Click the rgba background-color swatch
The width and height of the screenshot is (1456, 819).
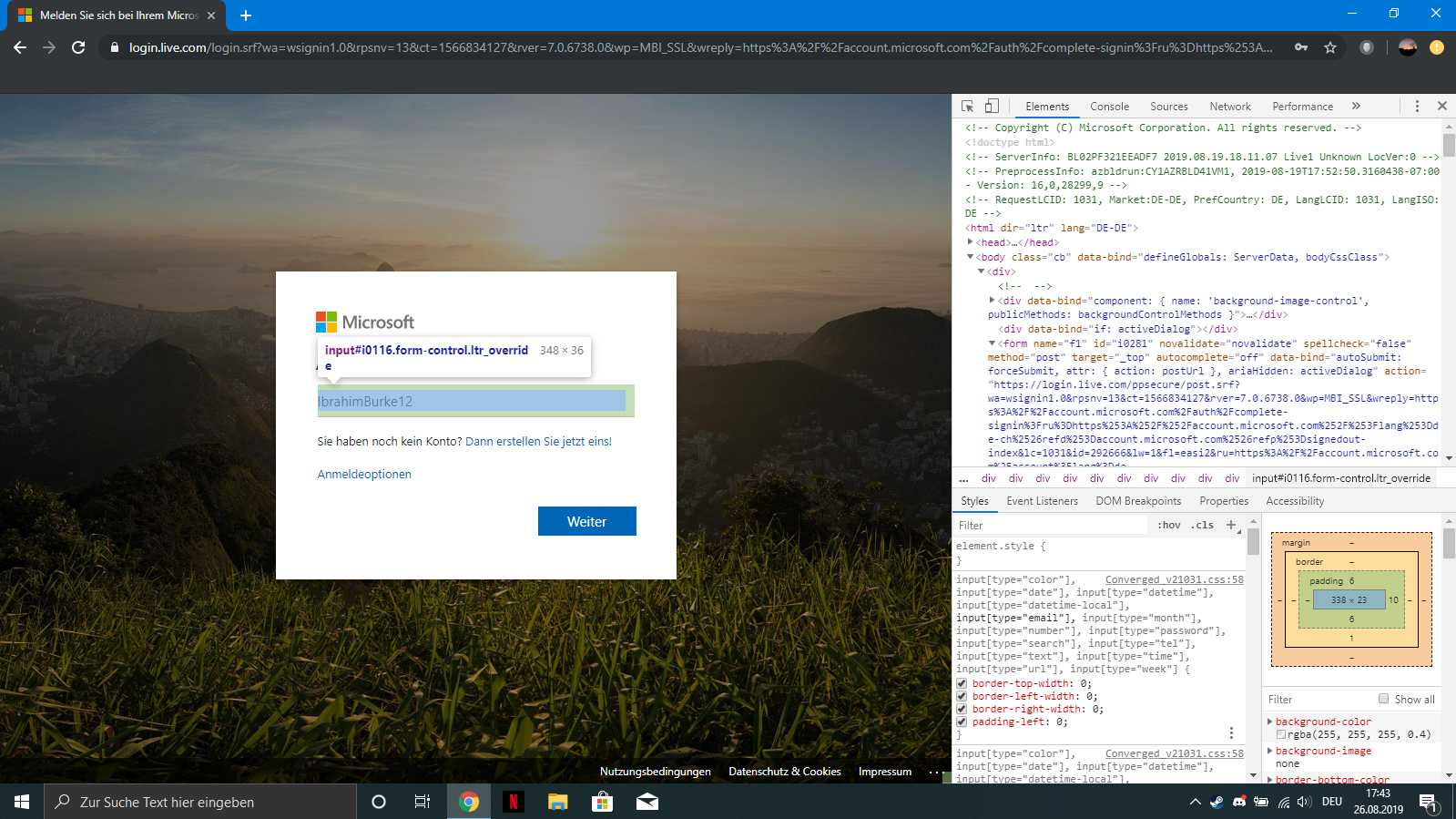(1281, 734)
